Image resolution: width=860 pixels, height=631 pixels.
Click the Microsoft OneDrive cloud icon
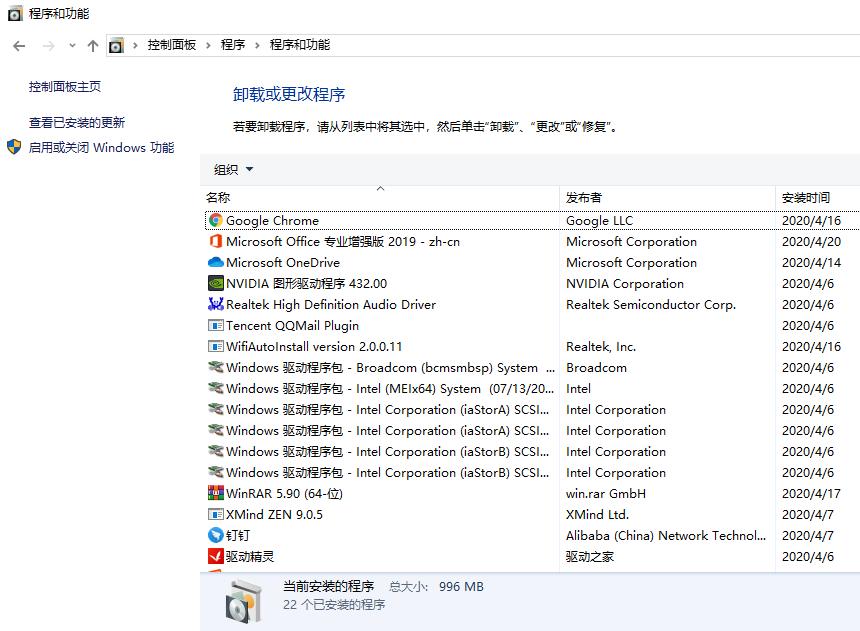215,262
